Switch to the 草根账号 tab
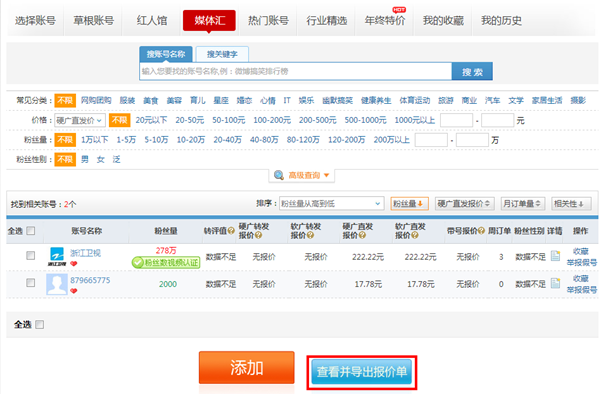 [94, 21]
